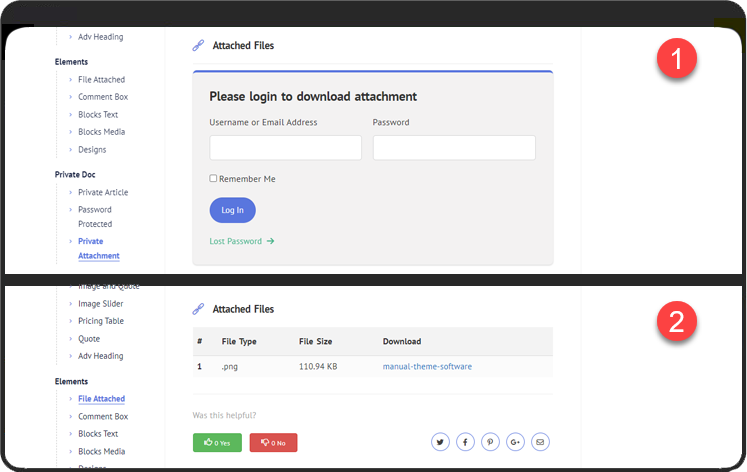Select Image Slider in the sidebar

[x=101, y=304]
